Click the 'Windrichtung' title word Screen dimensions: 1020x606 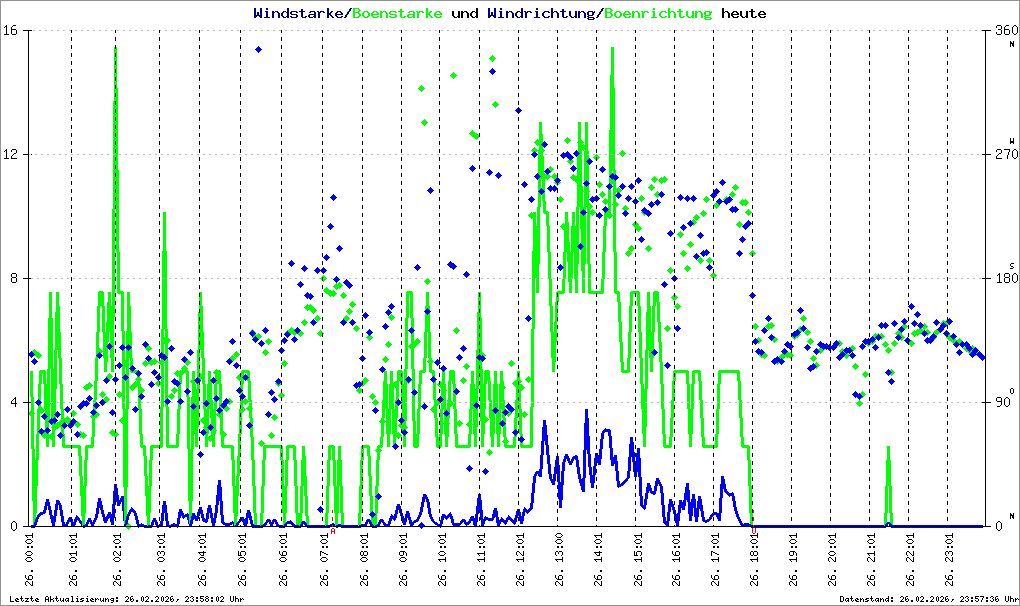point(541,13)
